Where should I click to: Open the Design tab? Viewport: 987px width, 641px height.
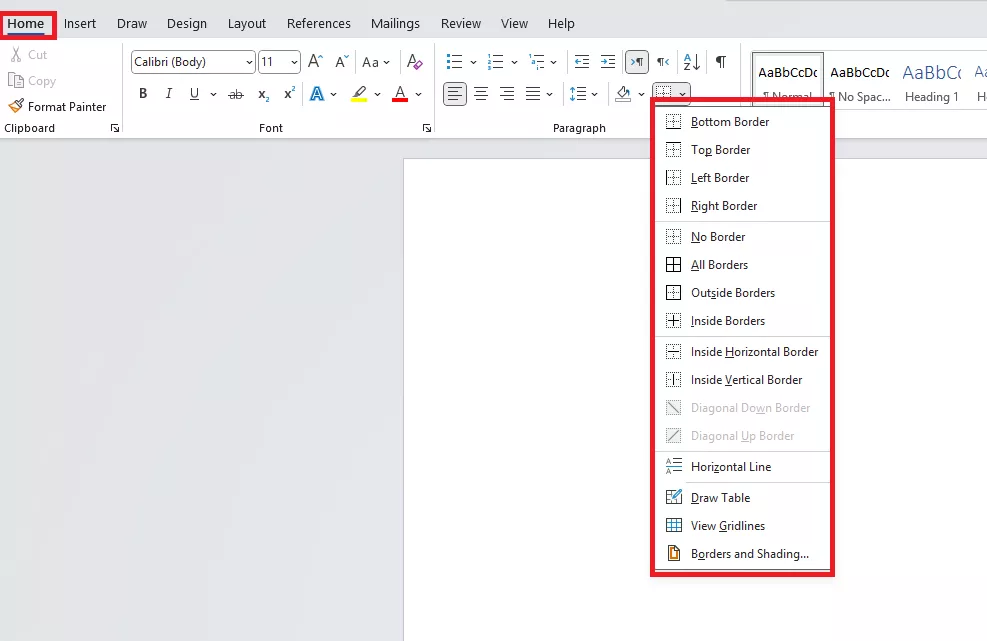pos(186,23)
